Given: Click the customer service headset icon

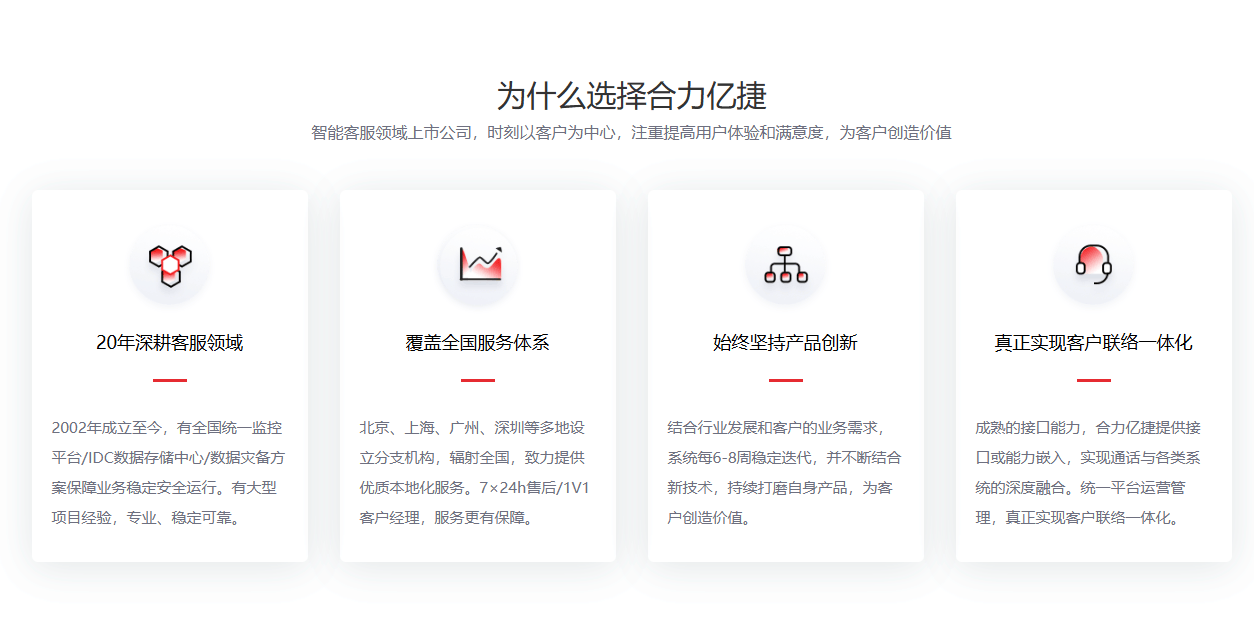Looking at the screenshot, I should (1093, 265).
